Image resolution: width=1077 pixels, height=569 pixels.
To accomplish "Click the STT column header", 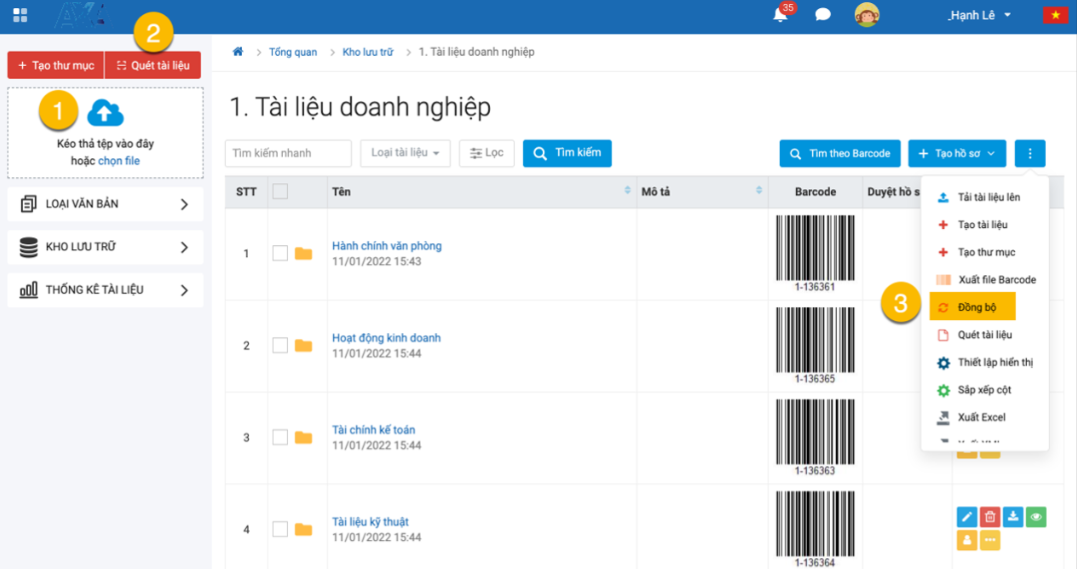I will [x=246, y=192].
